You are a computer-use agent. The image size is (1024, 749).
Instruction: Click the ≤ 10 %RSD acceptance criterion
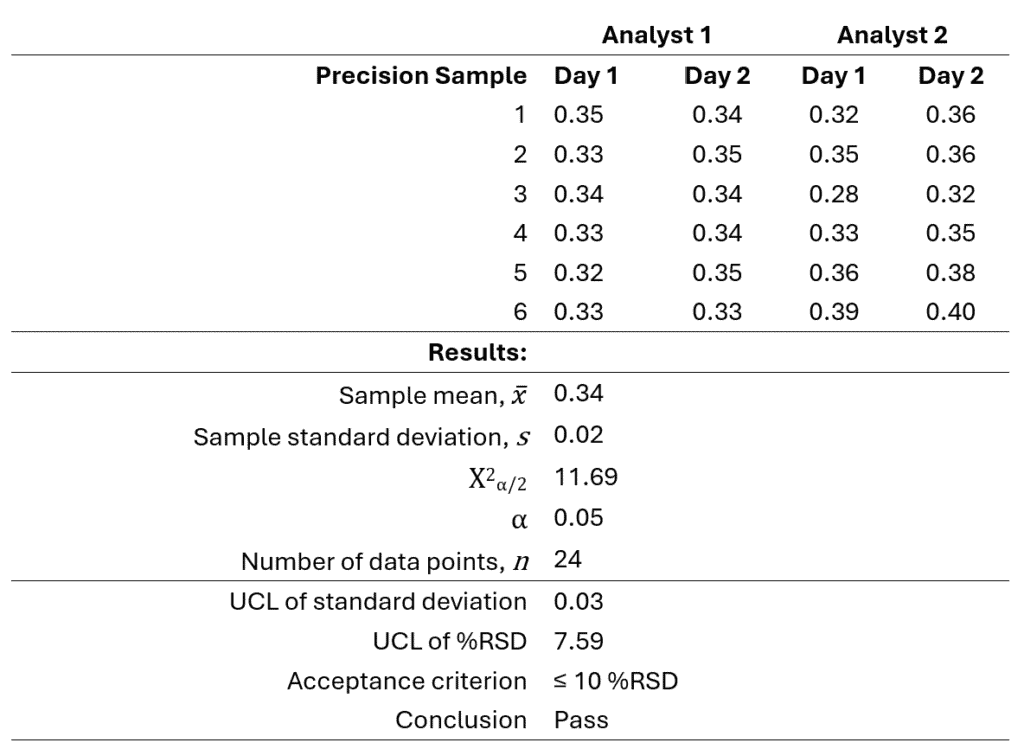pos(616,681)
